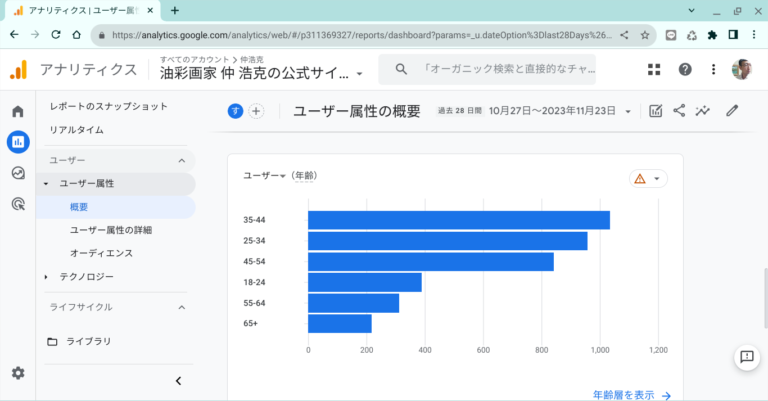This screenshot has height=401, width=768.
Task: Collapse the ユーザー section
Action: (182, 161)
